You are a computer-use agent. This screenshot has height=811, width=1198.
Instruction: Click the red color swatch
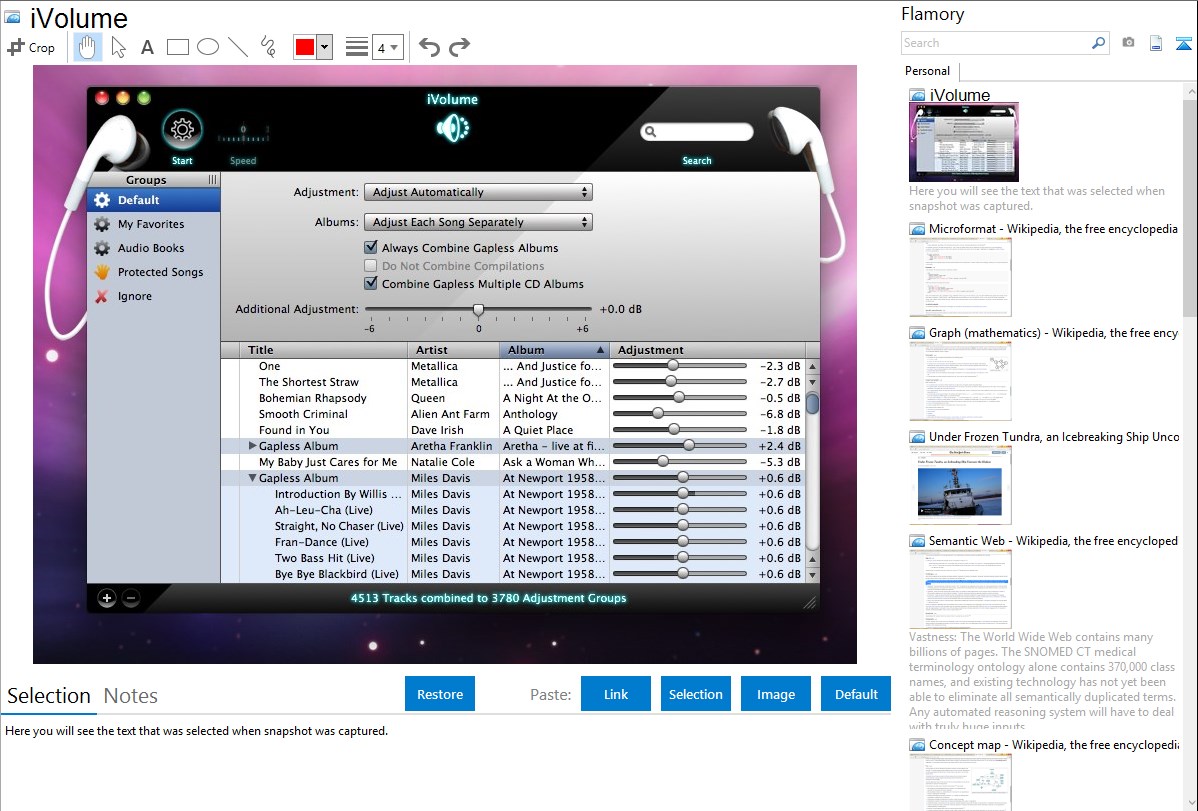pyautogui.click(x=305, y=47)
